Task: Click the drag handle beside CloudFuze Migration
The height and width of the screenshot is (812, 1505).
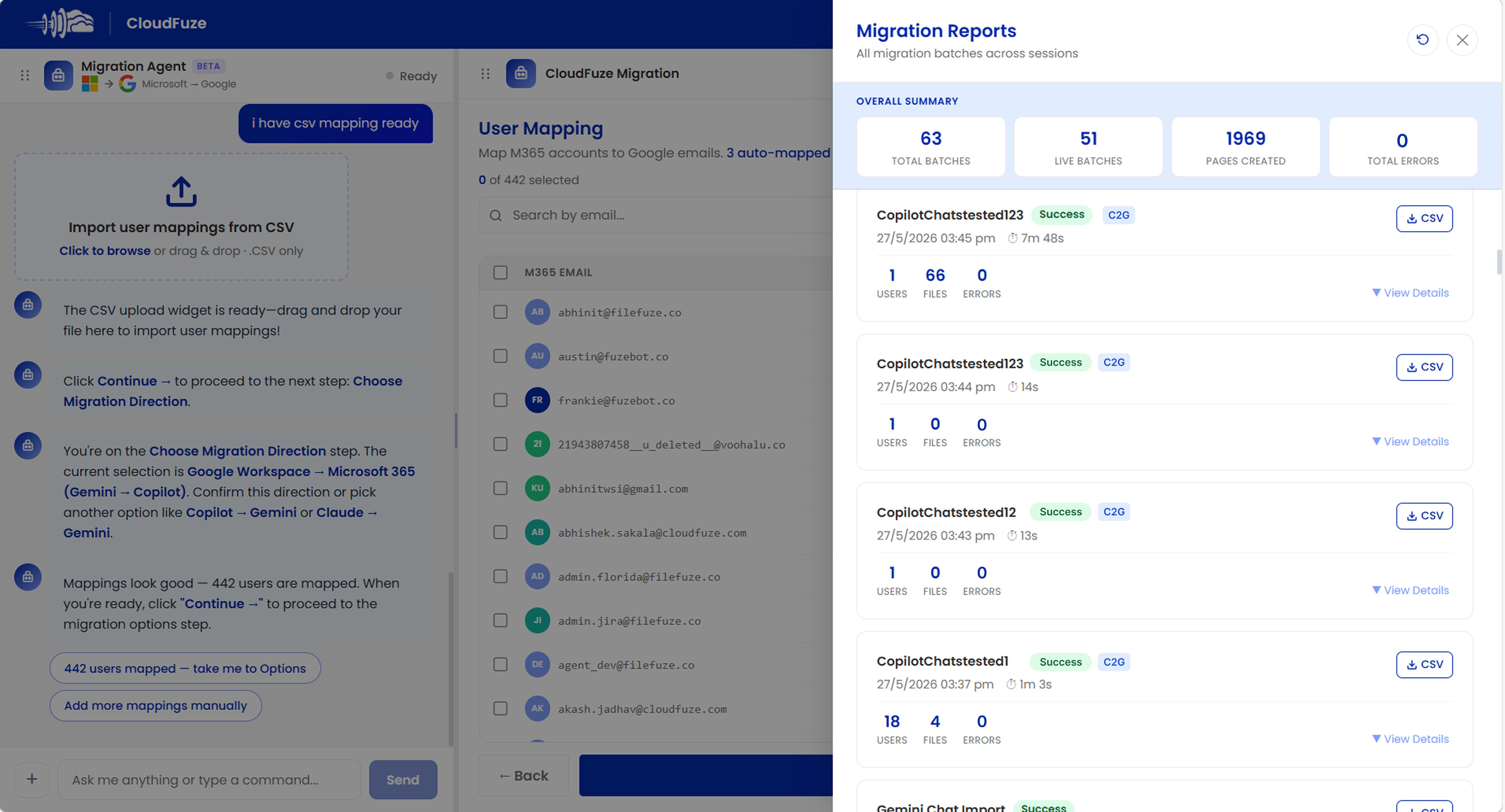Action: tap(485, 74)
